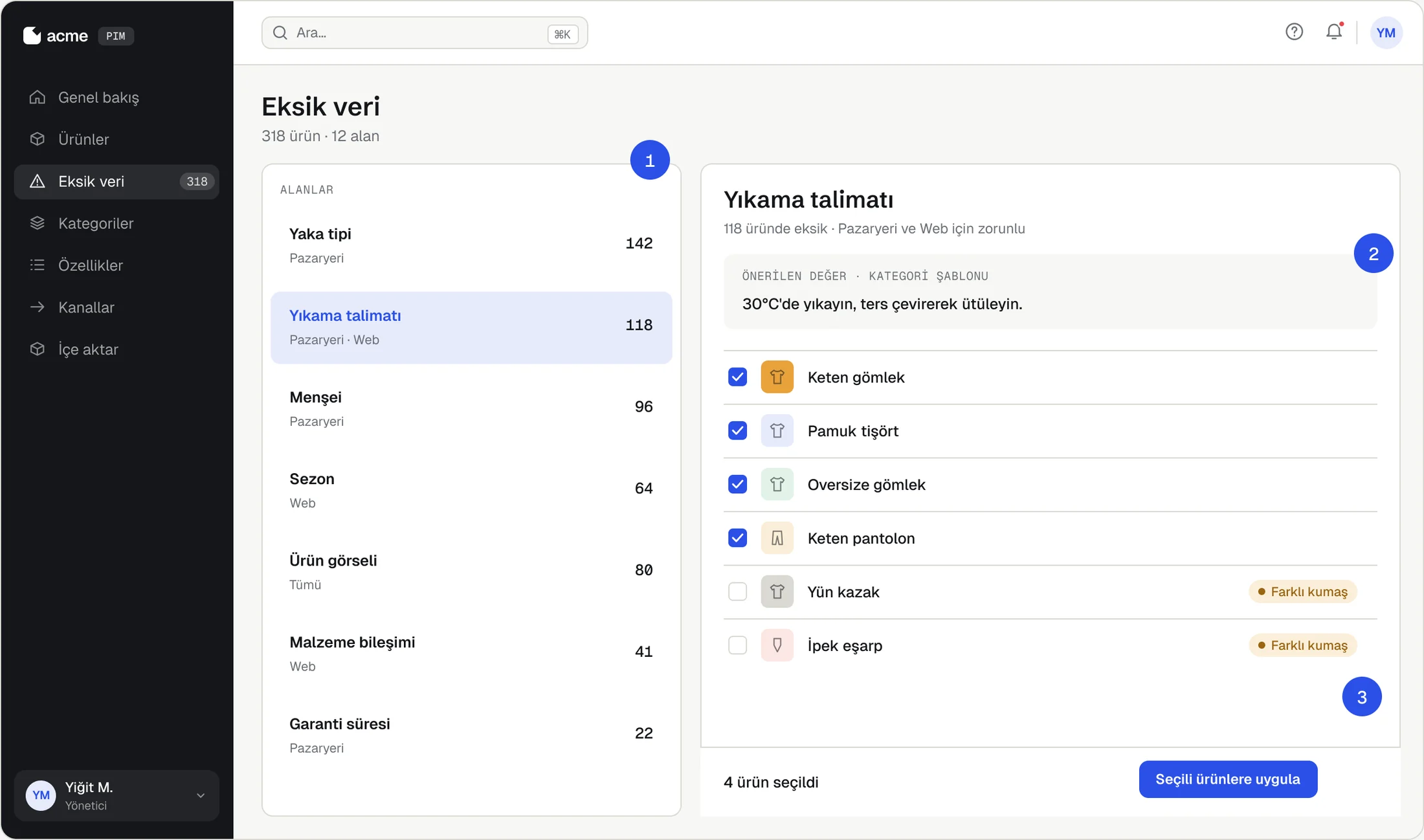
Task: Click the YM avatar in top bar
Action: tap(1386, 32)
